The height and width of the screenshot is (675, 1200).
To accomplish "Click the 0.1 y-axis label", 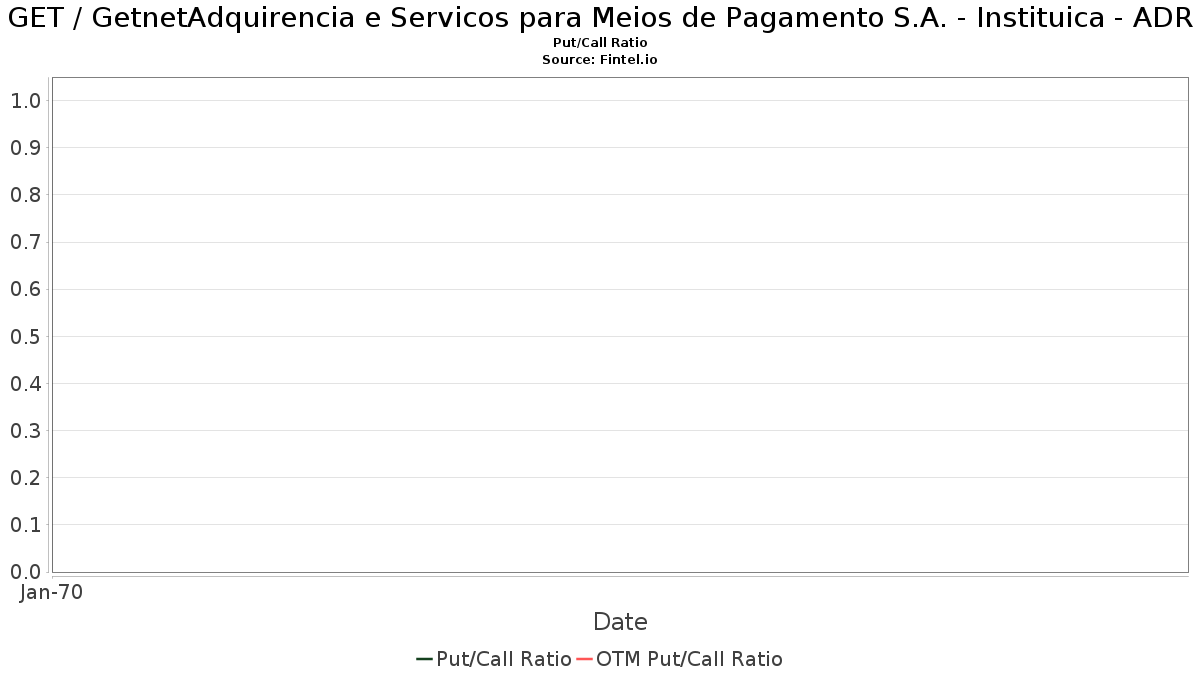I will 25,525.
